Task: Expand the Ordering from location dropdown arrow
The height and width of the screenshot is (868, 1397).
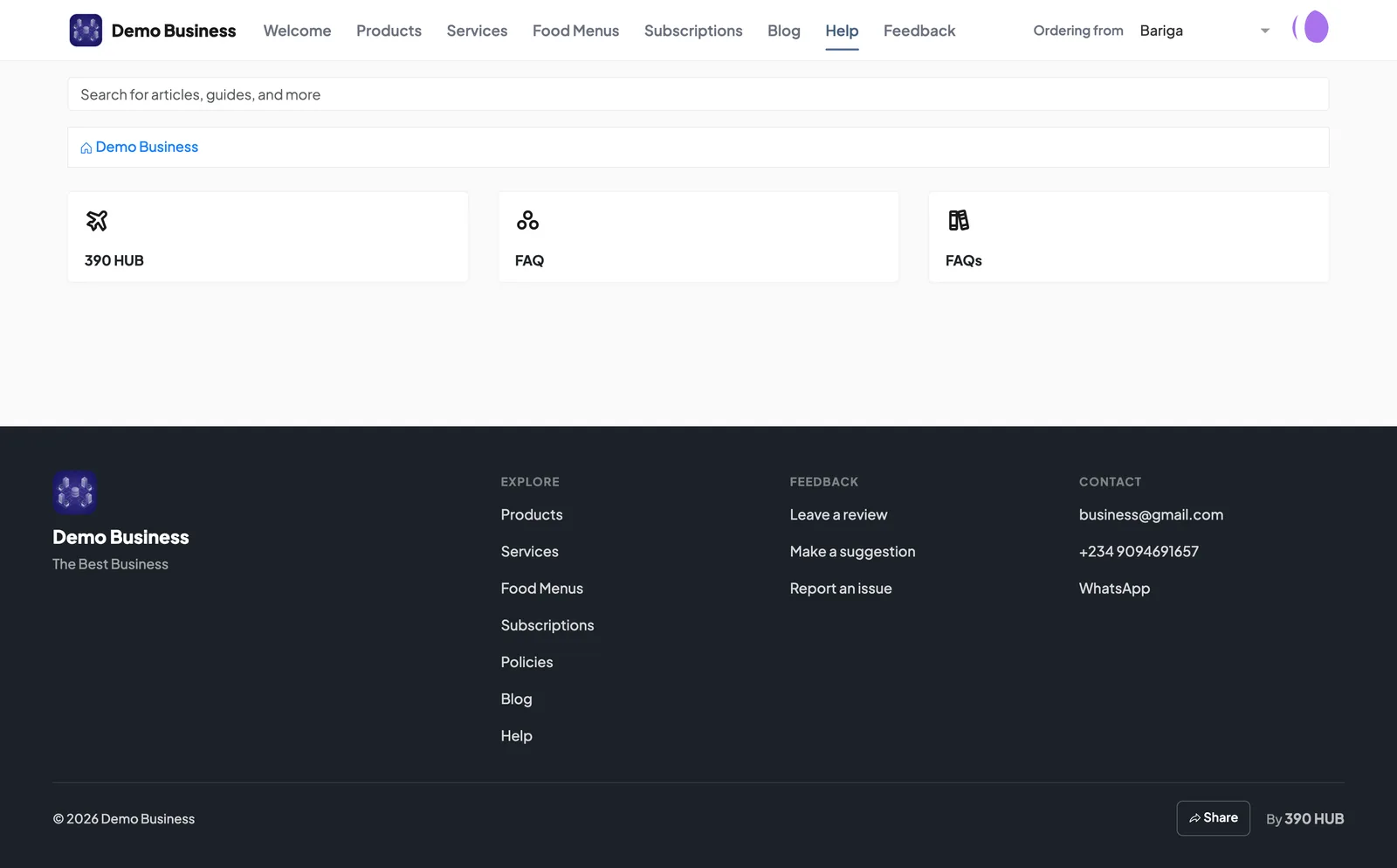Action: [x=1265, y=31]
